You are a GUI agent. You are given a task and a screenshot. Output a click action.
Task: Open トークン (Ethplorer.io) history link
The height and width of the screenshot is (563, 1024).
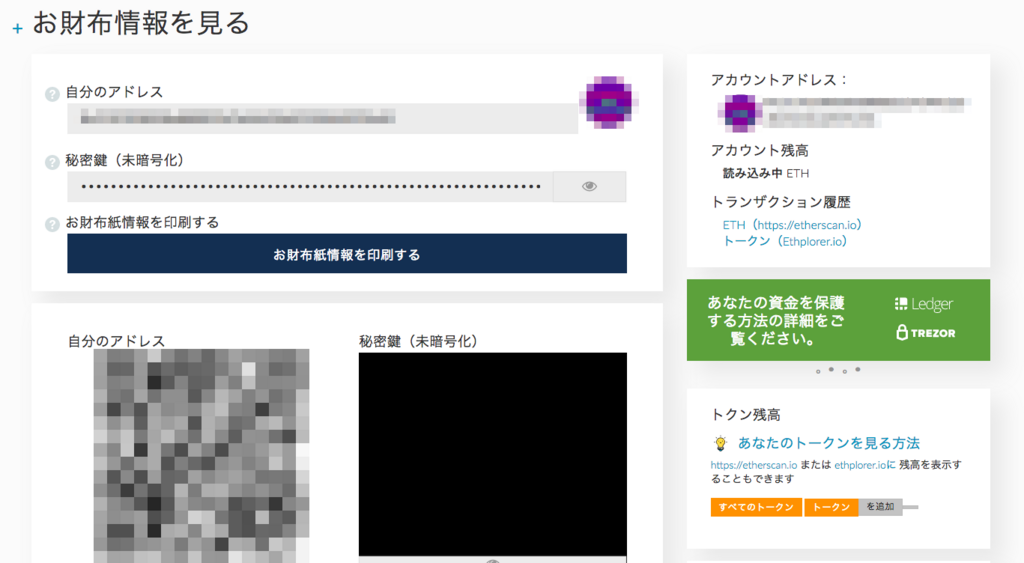785,242
